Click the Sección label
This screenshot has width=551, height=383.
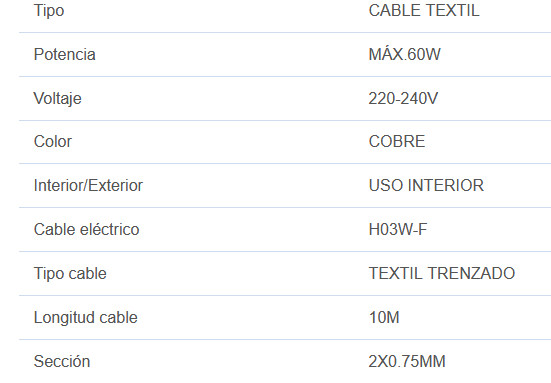(62, 361)
